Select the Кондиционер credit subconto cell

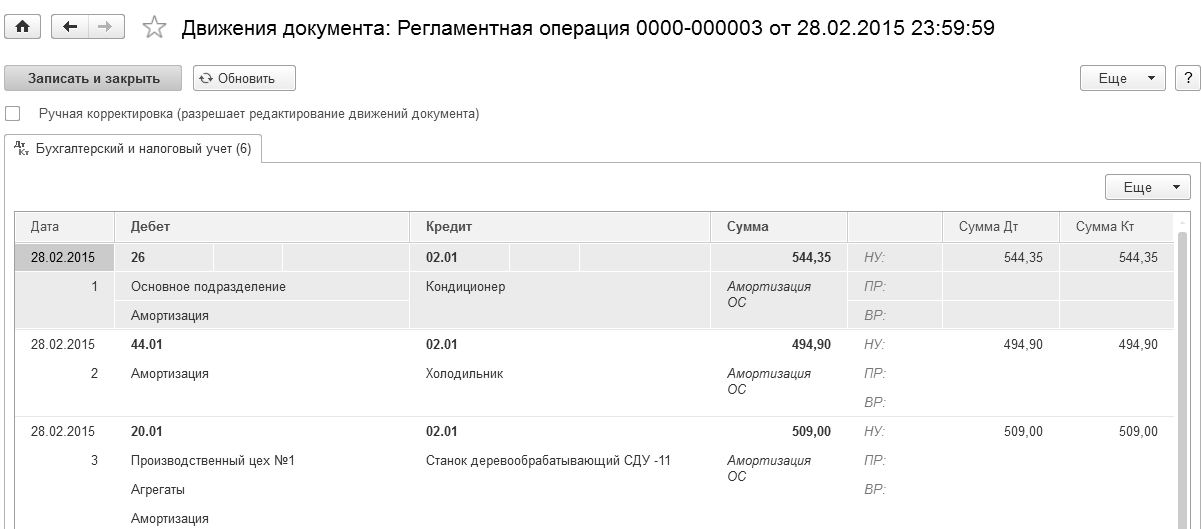point(466,287)
